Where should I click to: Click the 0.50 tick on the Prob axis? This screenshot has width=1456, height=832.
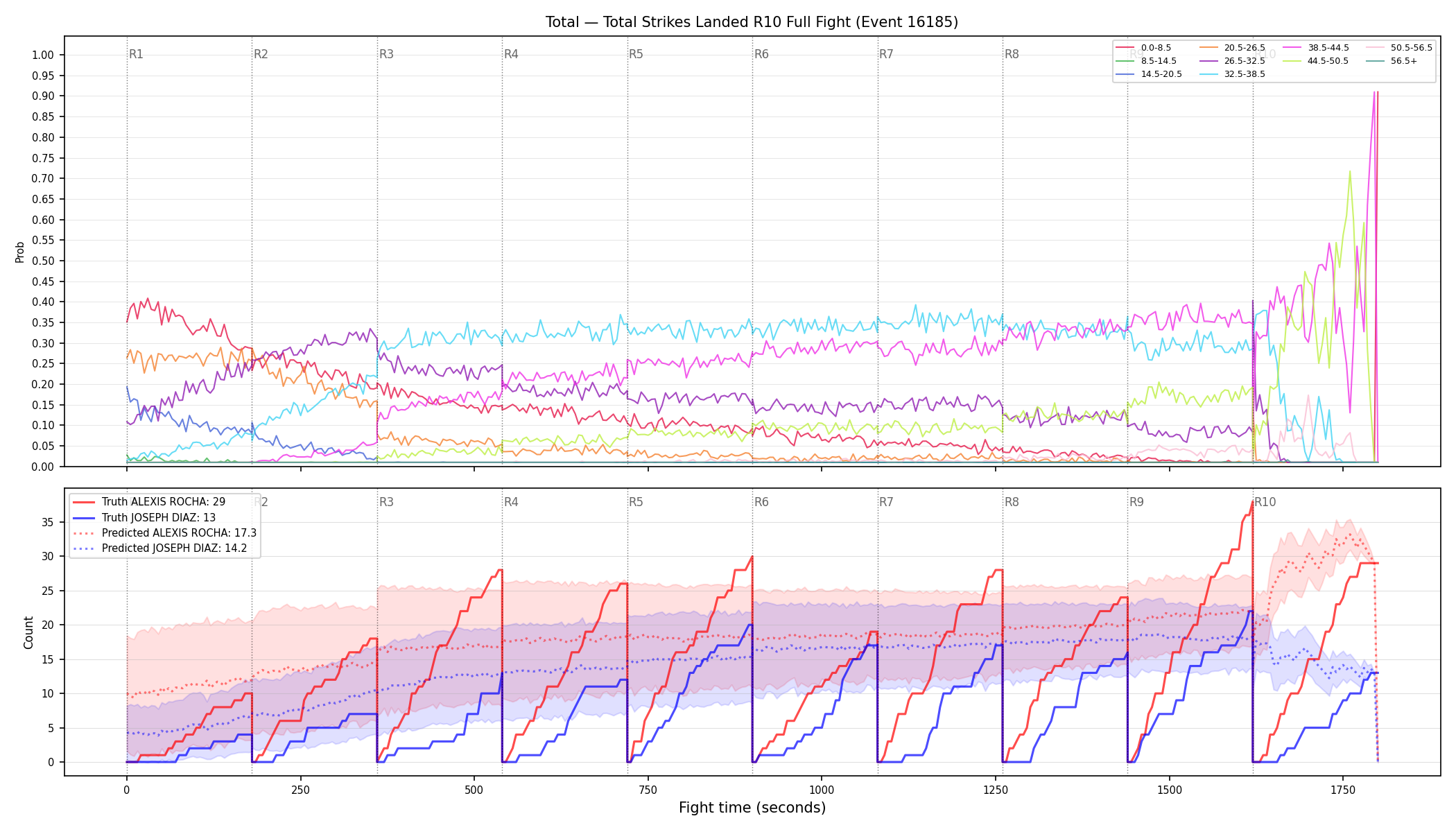(x=43, y=261)
